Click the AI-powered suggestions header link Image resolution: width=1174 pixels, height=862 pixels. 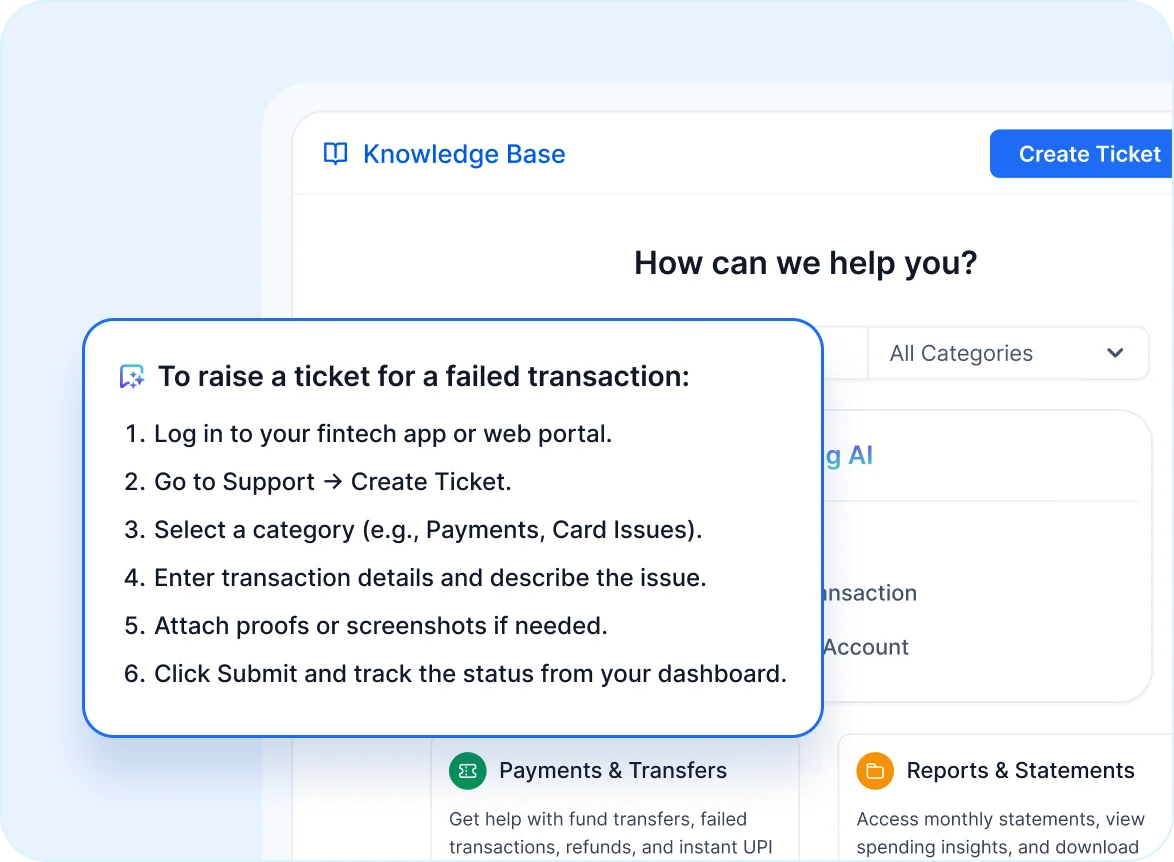[x=848, y=455]
